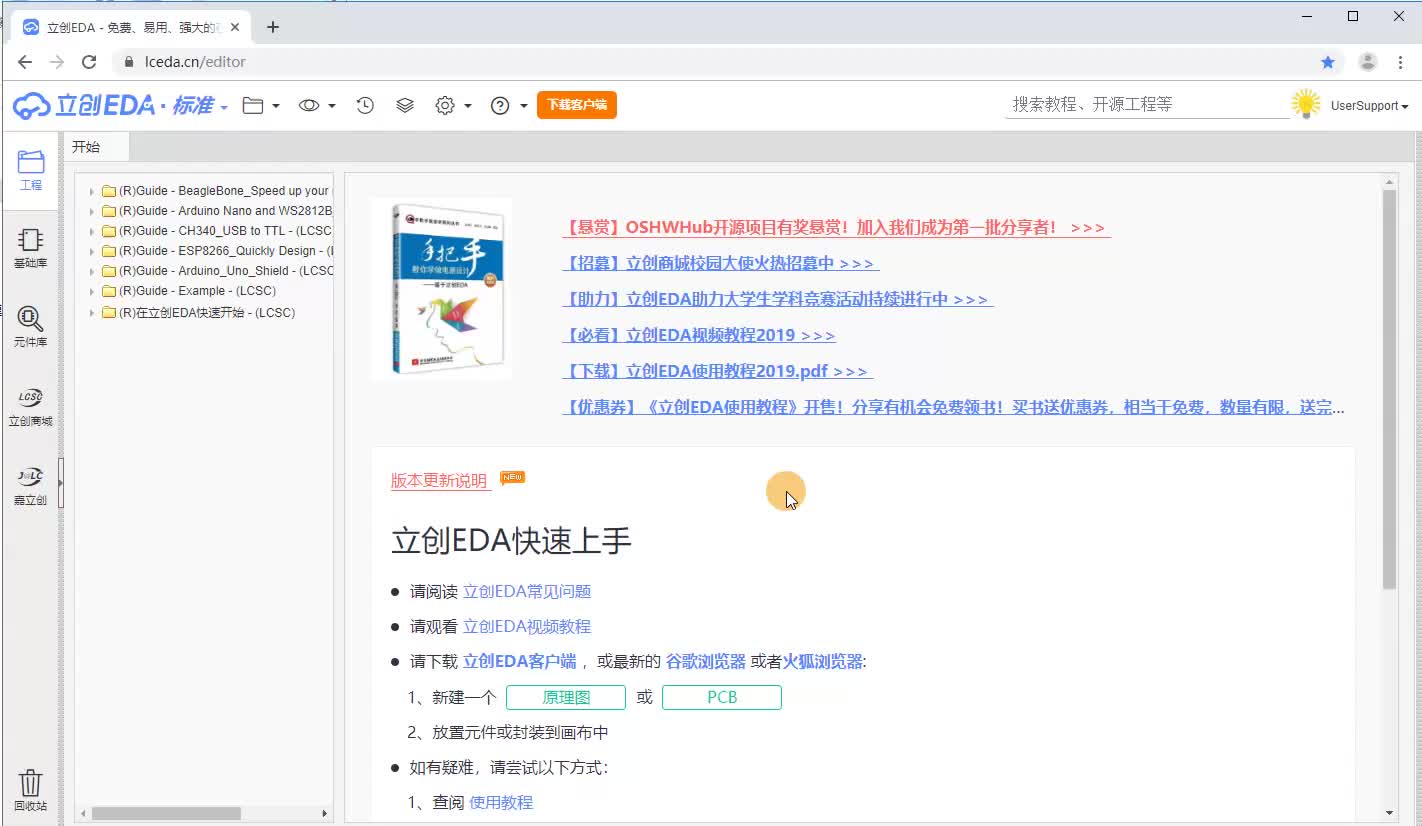Image resolution: width=1422 pixels, height=826 pixels.
Task: Open the 嘉立创 JLC panel
Action: [30, 485]
